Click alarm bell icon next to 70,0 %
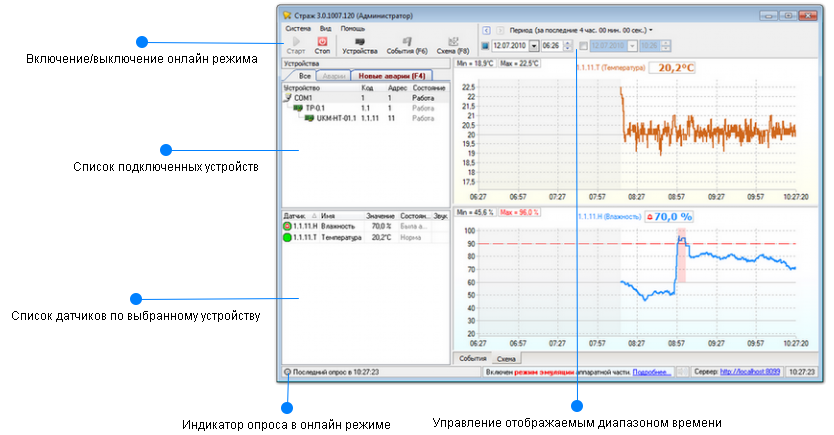Viewport: 834px width, 435px height. point(649,217)
